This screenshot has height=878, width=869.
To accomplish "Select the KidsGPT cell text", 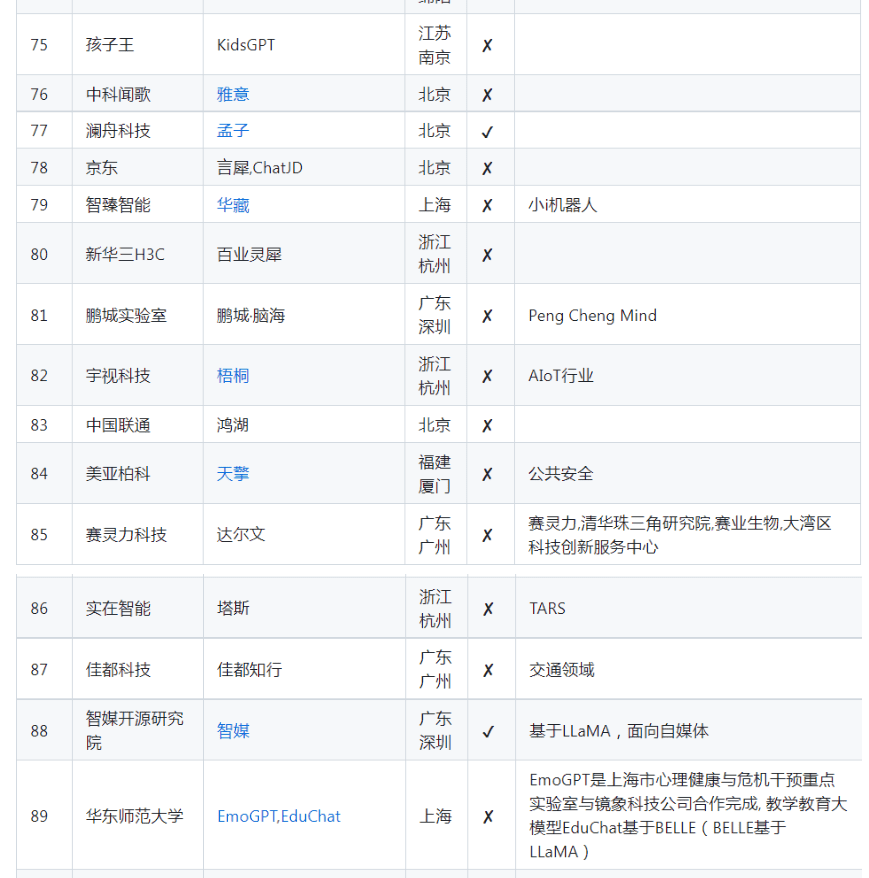I will click(x=246, y=45).
